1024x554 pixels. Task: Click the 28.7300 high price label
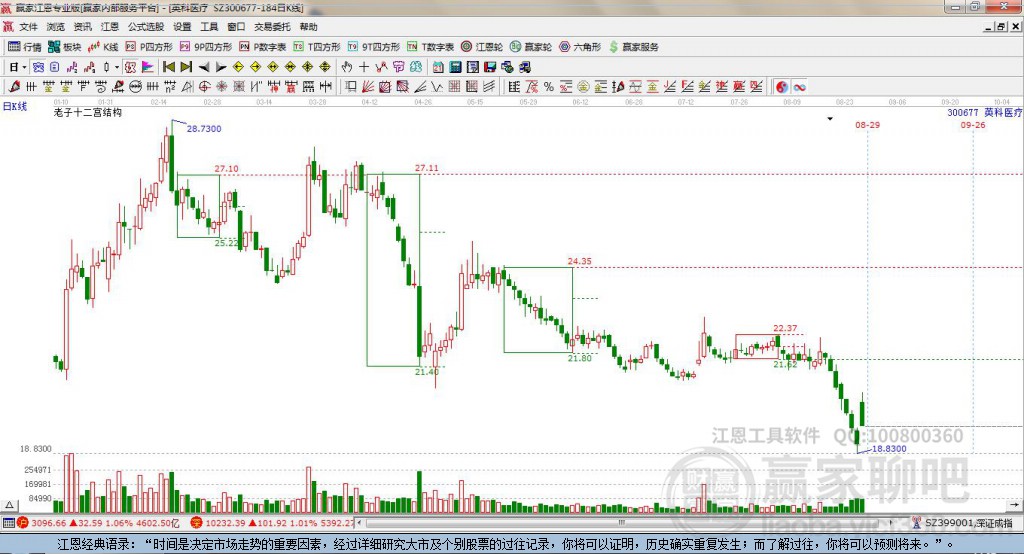tap(204, 129)
